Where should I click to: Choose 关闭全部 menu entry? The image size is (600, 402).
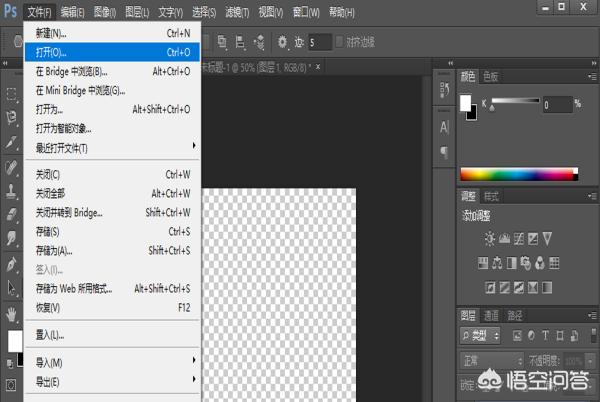coord(112,194)
